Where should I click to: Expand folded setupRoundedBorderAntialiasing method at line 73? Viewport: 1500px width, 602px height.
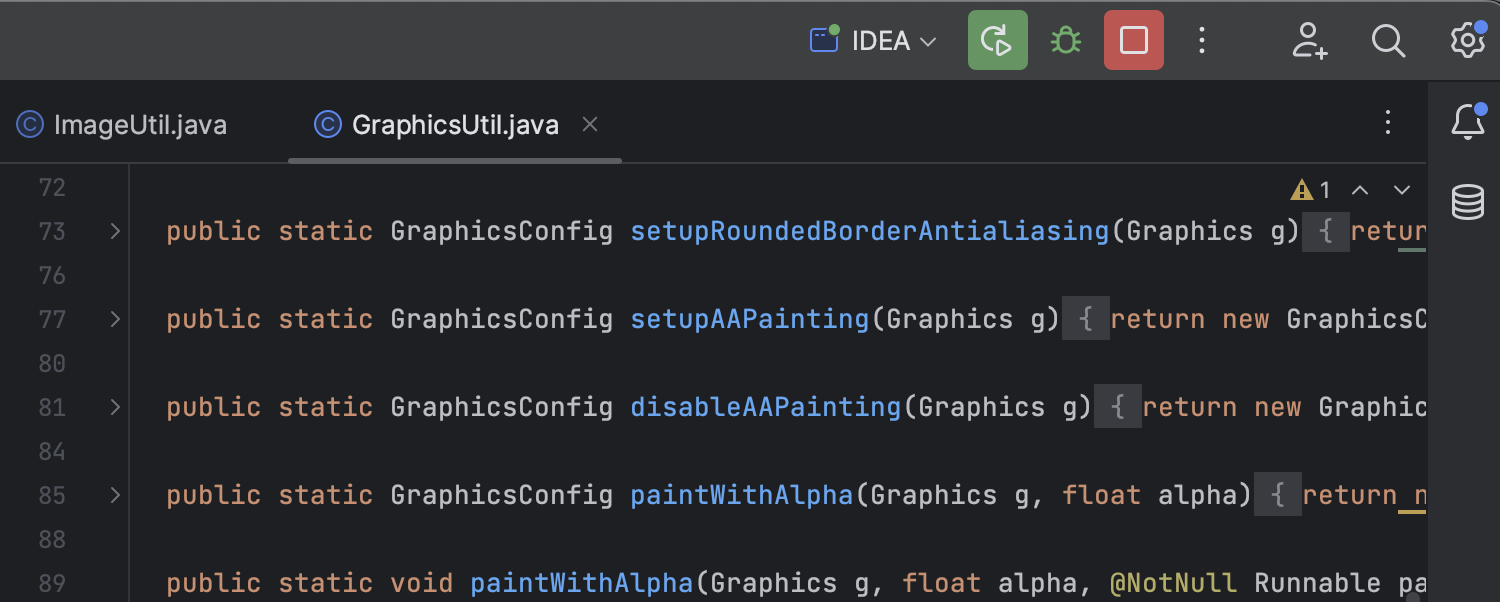click(x=115, y=231)
